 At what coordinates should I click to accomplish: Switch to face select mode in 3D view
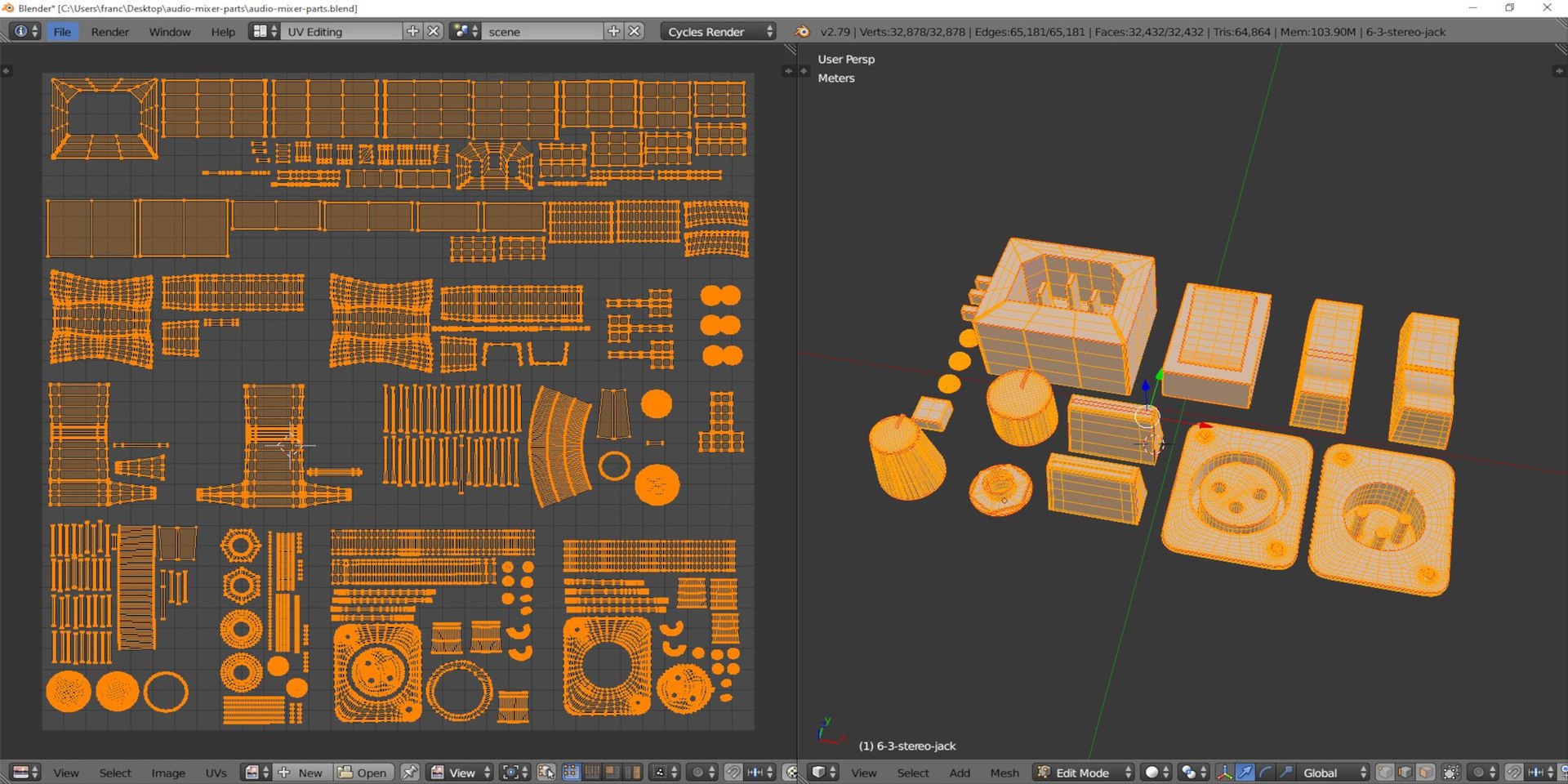[1425, 772]
